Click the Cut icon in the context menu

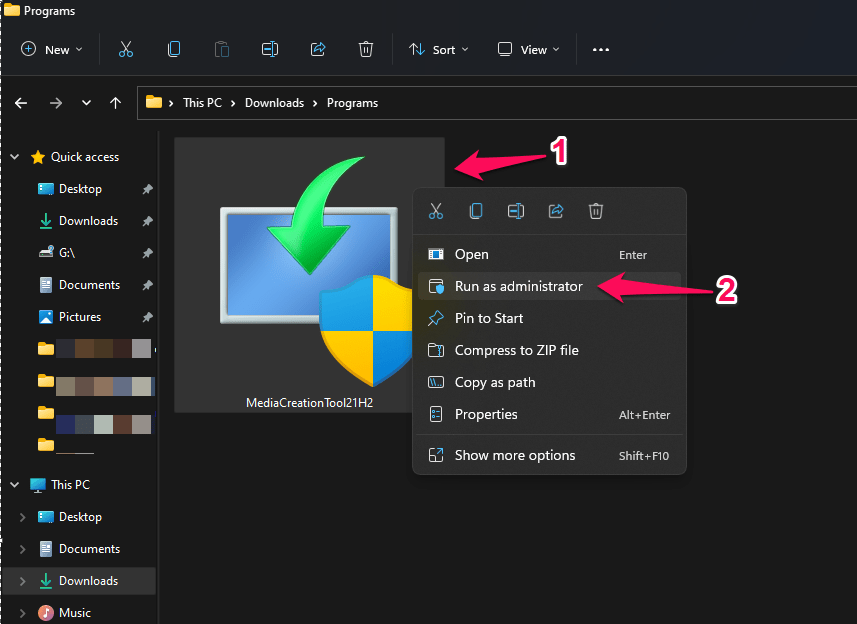tap(436, 211)
